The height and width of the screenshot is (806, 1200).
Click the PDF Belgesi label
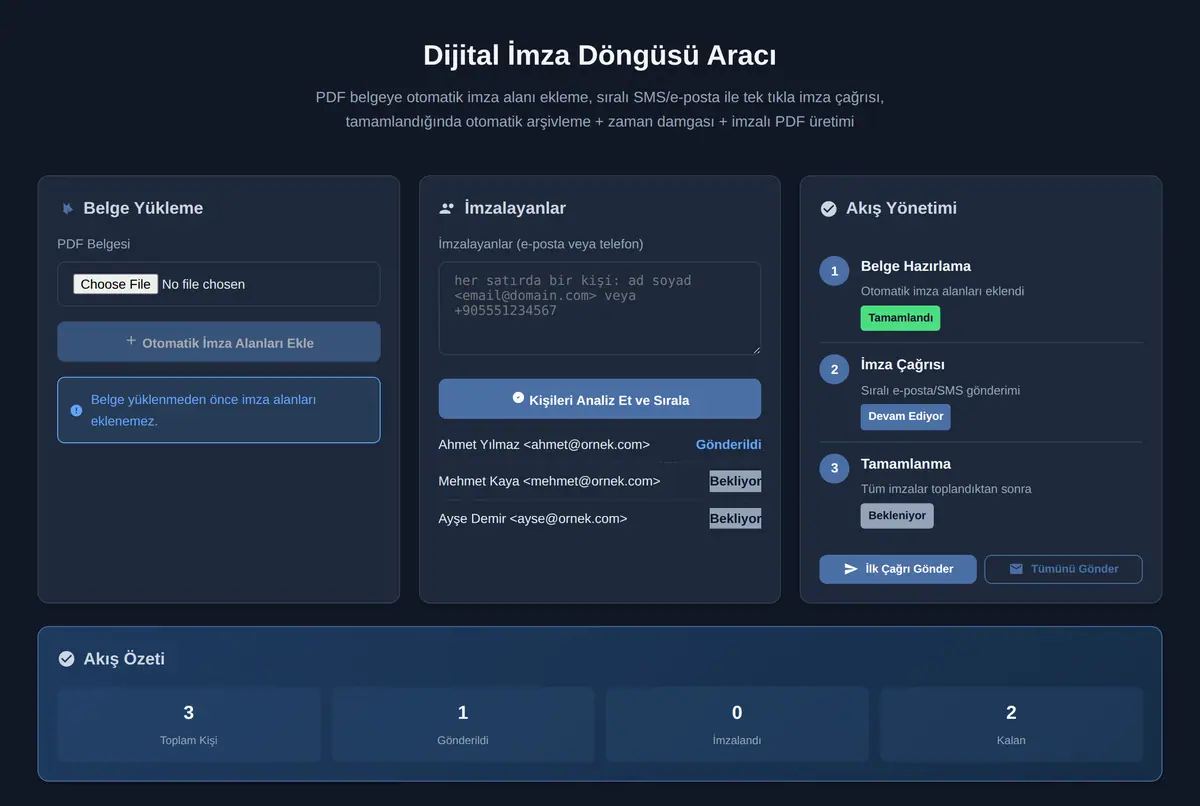[94, 244]
